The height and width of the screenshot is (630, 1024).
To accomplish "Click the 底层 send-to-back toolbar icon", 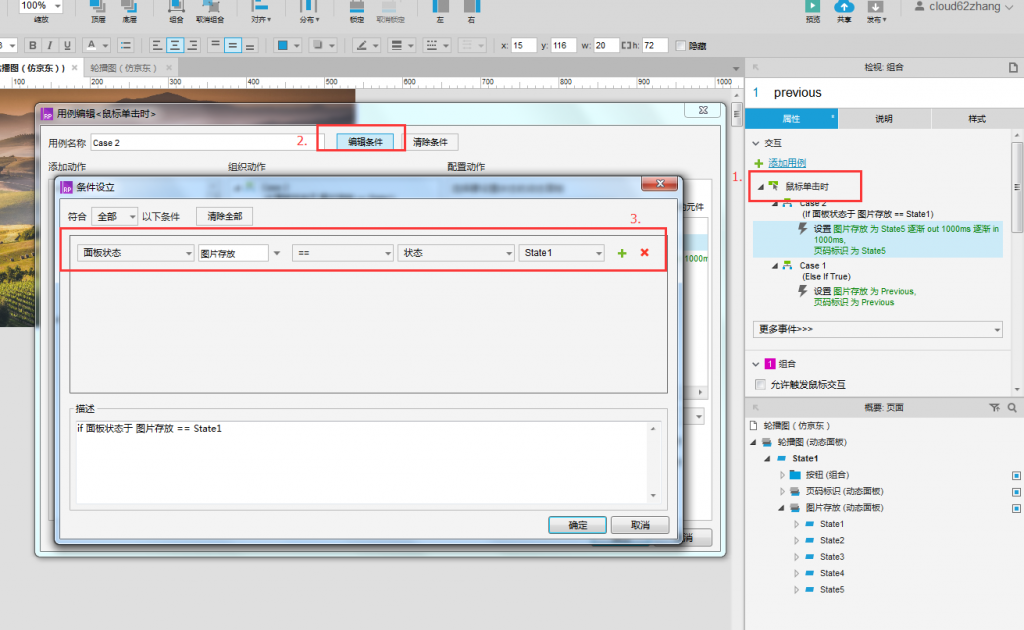I will point(129,7).
